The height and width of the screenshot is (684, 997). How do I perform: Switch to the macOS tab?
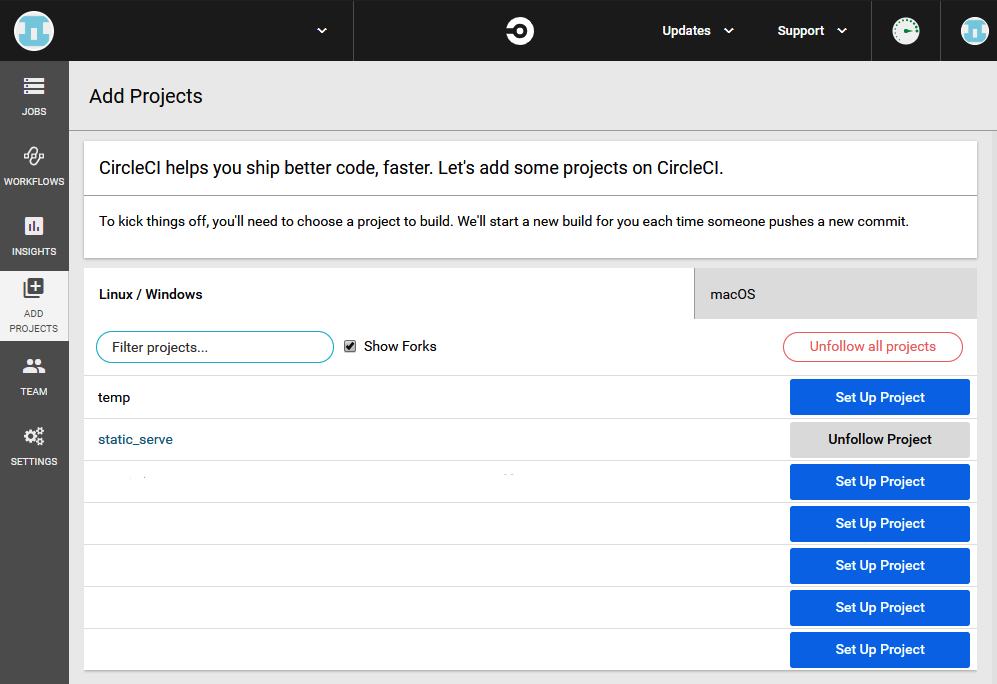click(835, 294)
